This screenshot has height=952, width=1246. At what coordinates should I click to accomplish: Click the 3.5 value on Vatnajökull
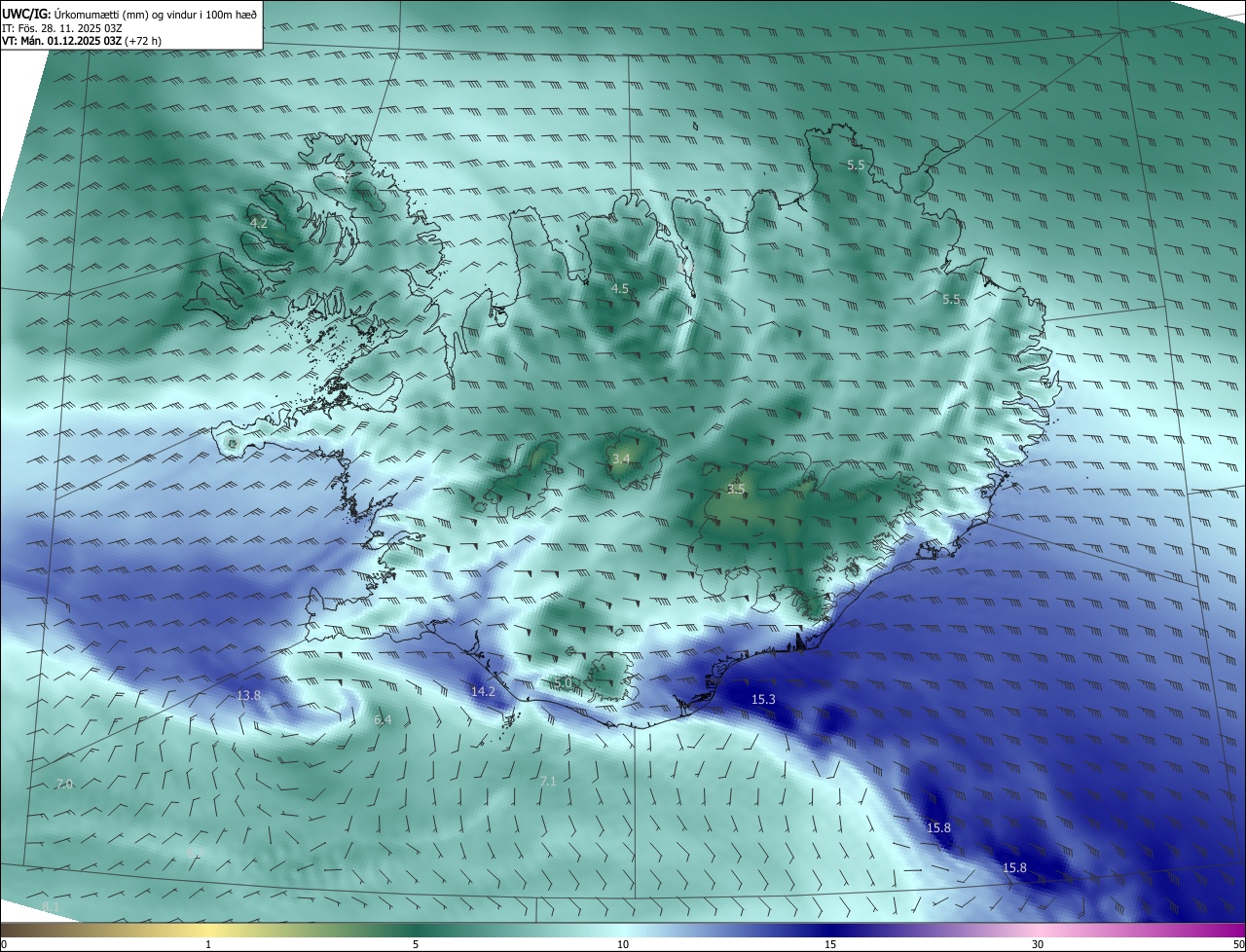(736, 489)
